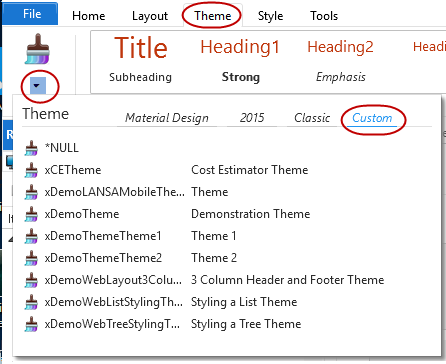Apply the Heading1 style preview
446x364 pixels.
pyautogui.click(x=240, y=47)
